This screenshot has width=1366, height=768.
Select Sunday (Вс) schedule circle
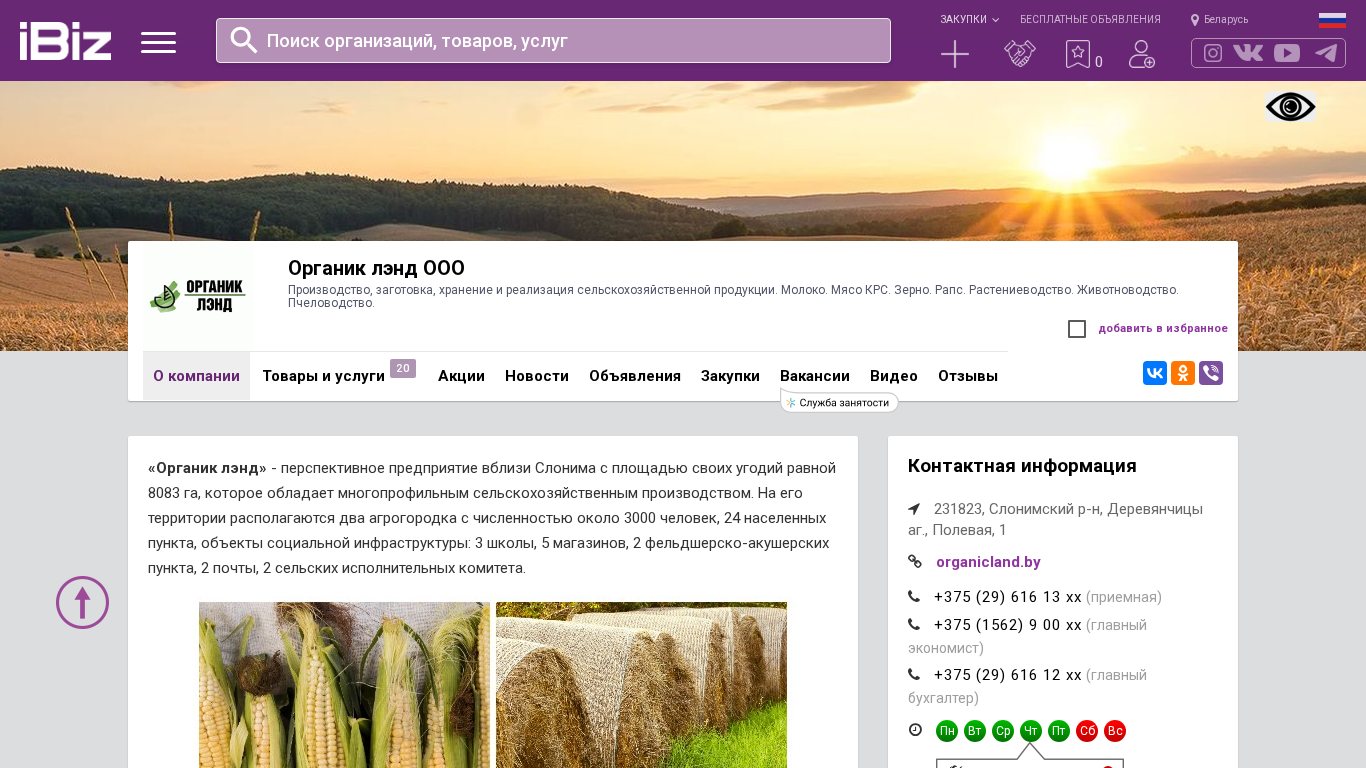(x=1115, y=731)
